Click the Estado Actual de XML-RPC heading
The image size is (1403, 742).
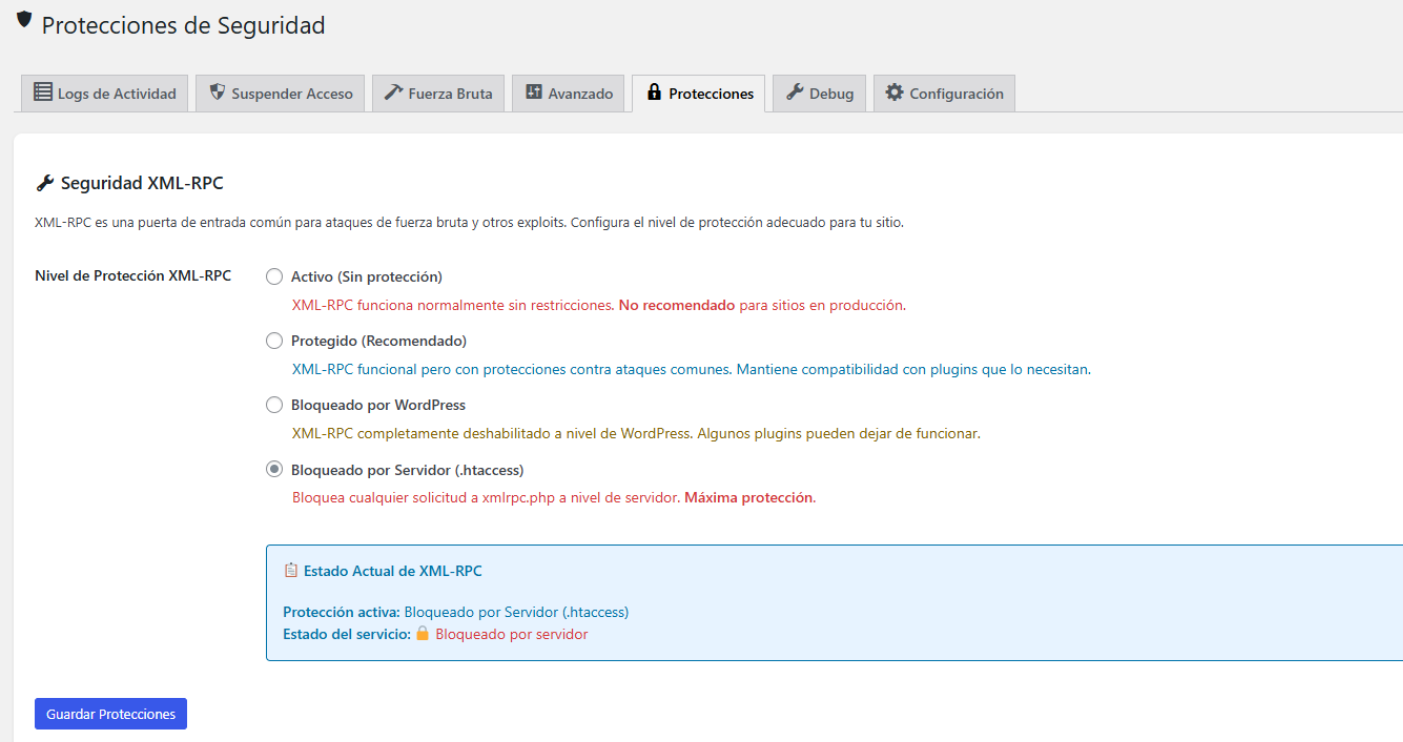392,571
